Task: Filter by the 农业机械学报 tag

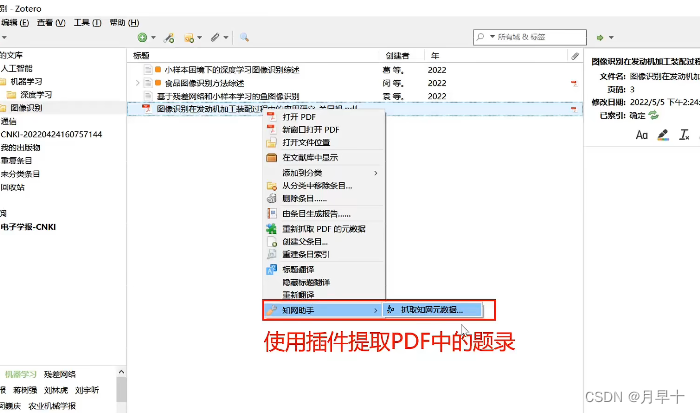Action: pyautogui.click(x=52, y=406)
